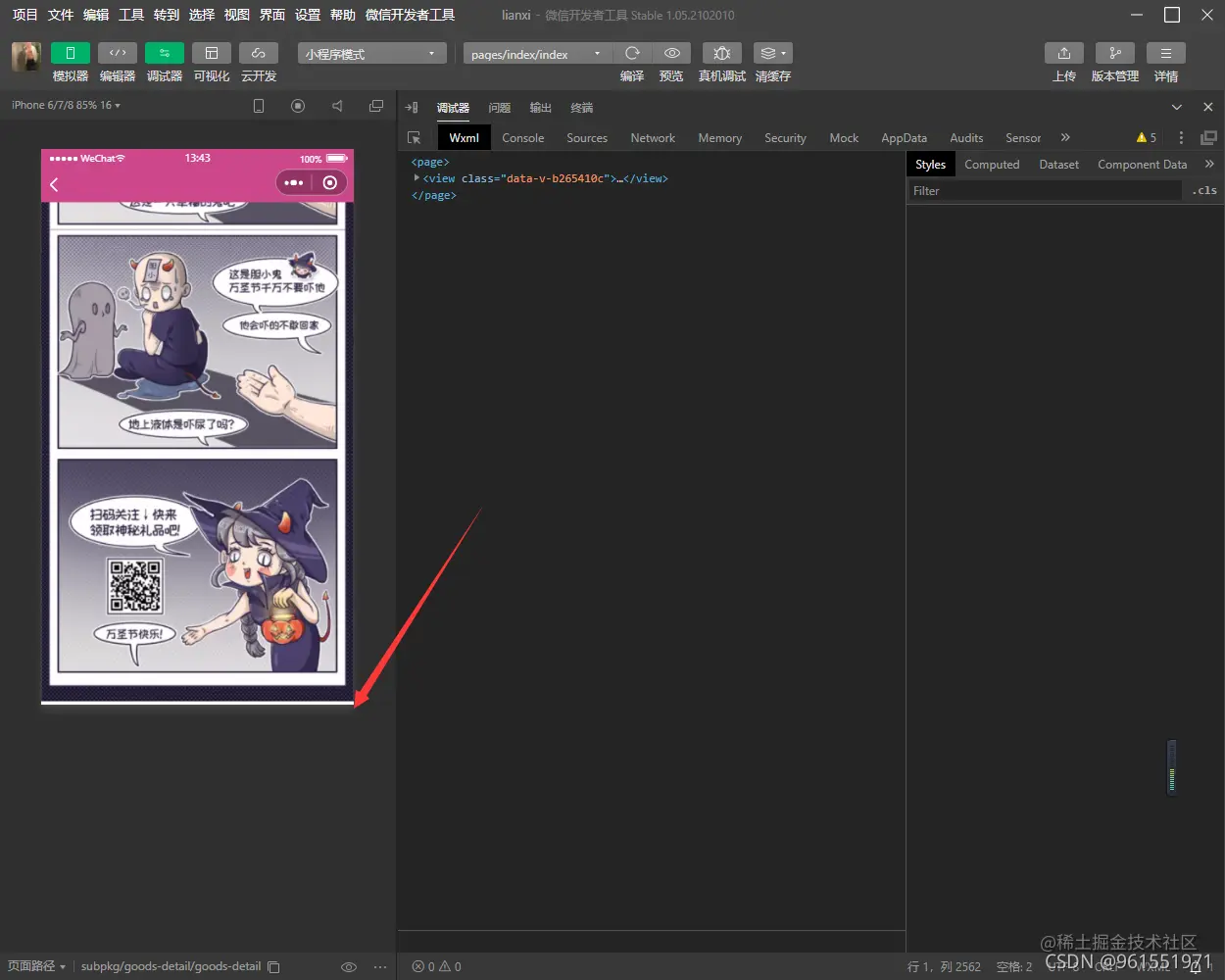Open the 选择 menu

coord(202,15)
